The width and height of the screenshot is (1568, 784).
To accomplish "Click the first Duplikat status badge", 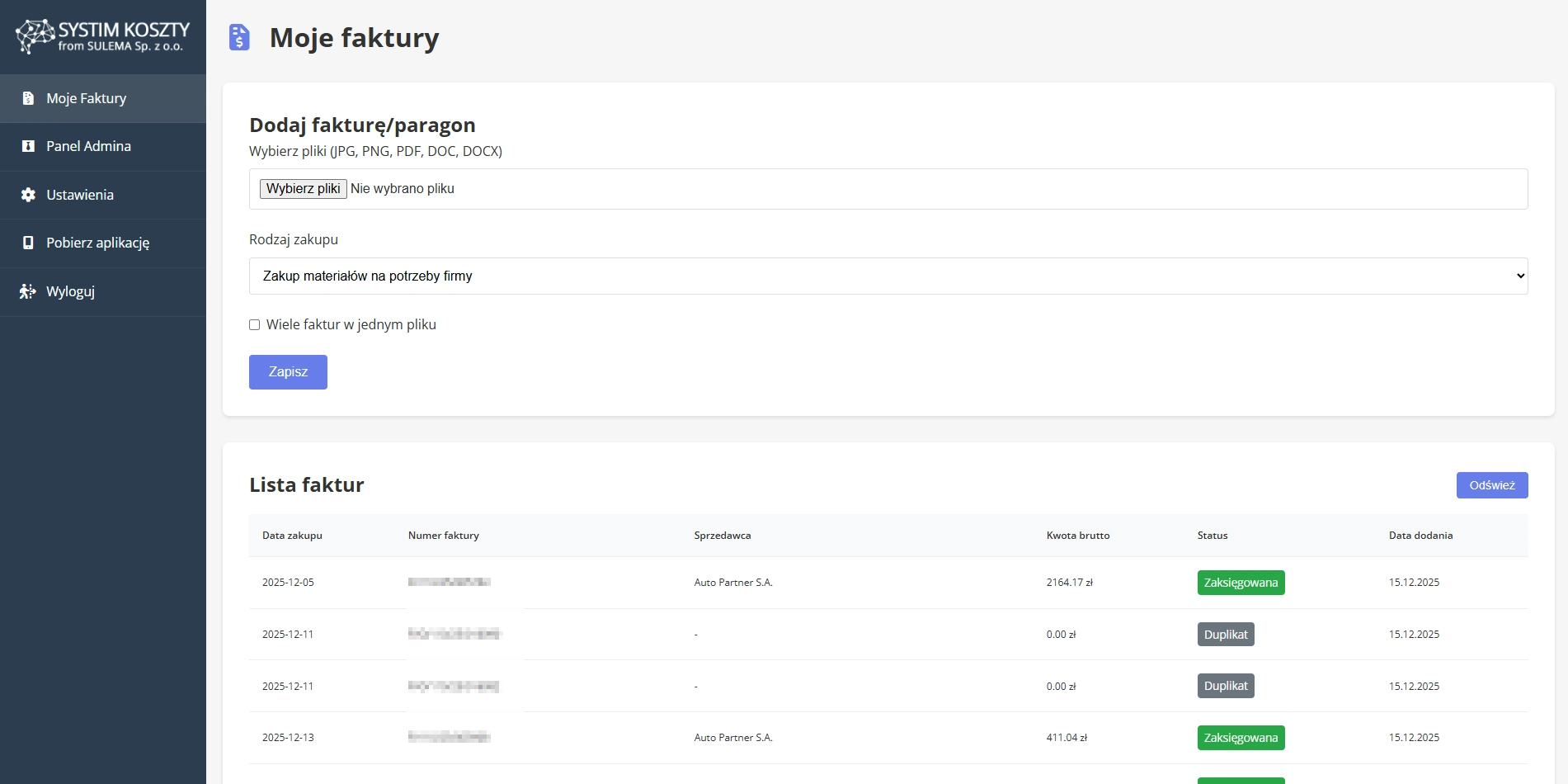I will click(x=1225, y=635).
